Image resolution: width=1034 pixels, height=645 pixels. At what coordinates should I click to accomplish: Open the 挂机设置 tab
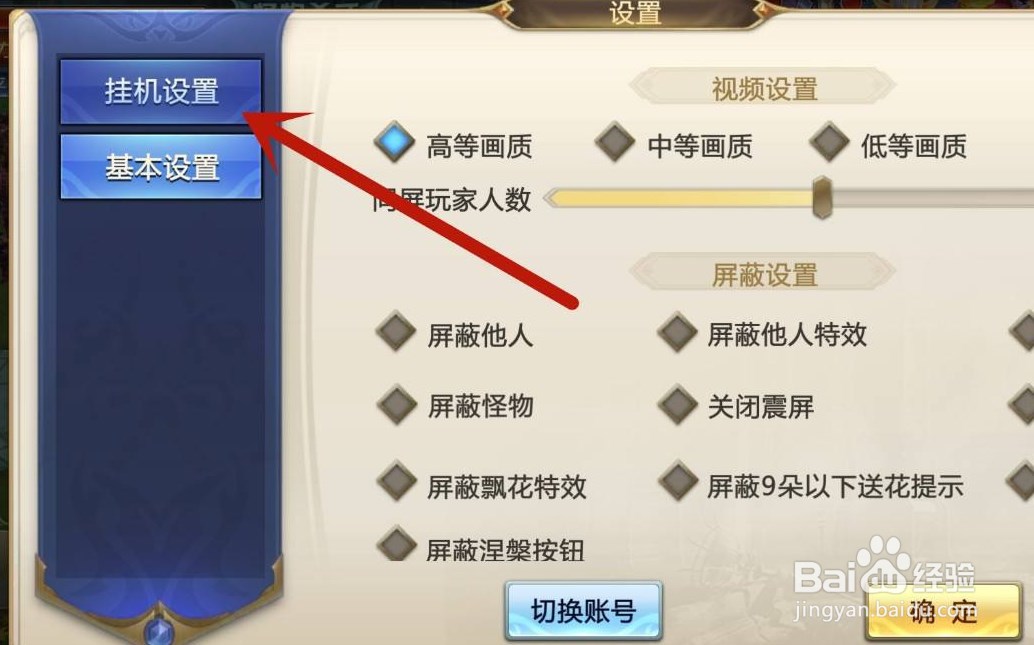[161, 91]
